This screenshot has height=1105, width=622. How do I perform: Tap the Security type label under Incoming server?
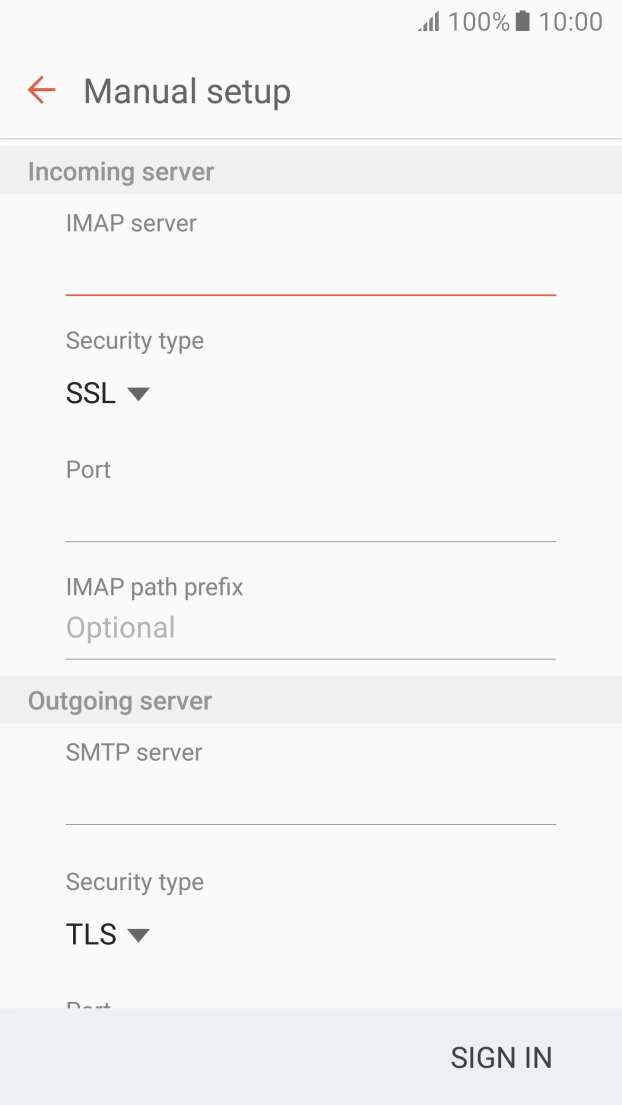point(134,340)
